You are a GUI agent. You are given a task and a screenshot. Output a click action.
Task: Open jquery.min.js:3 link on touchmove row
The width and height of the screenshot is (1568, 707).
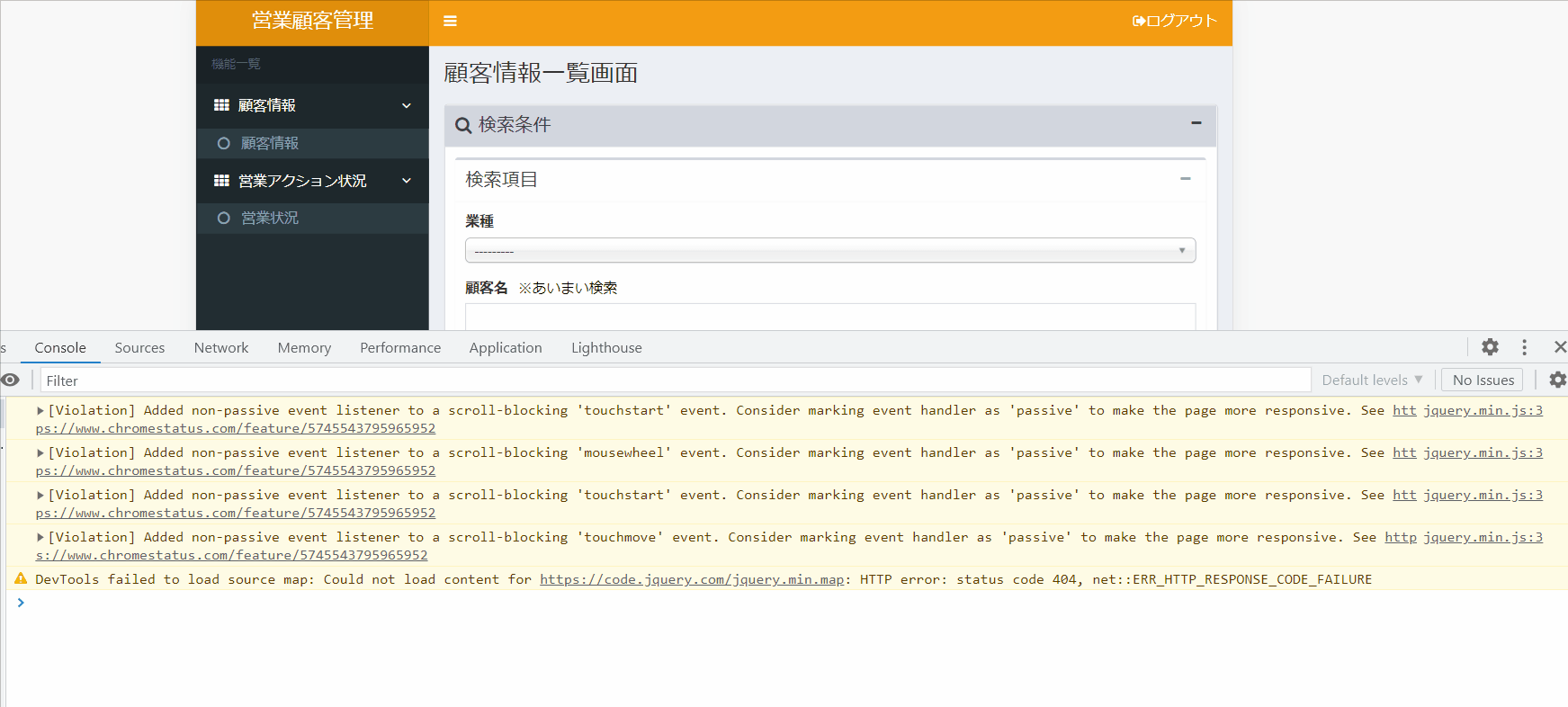[x=1483, y=537]
